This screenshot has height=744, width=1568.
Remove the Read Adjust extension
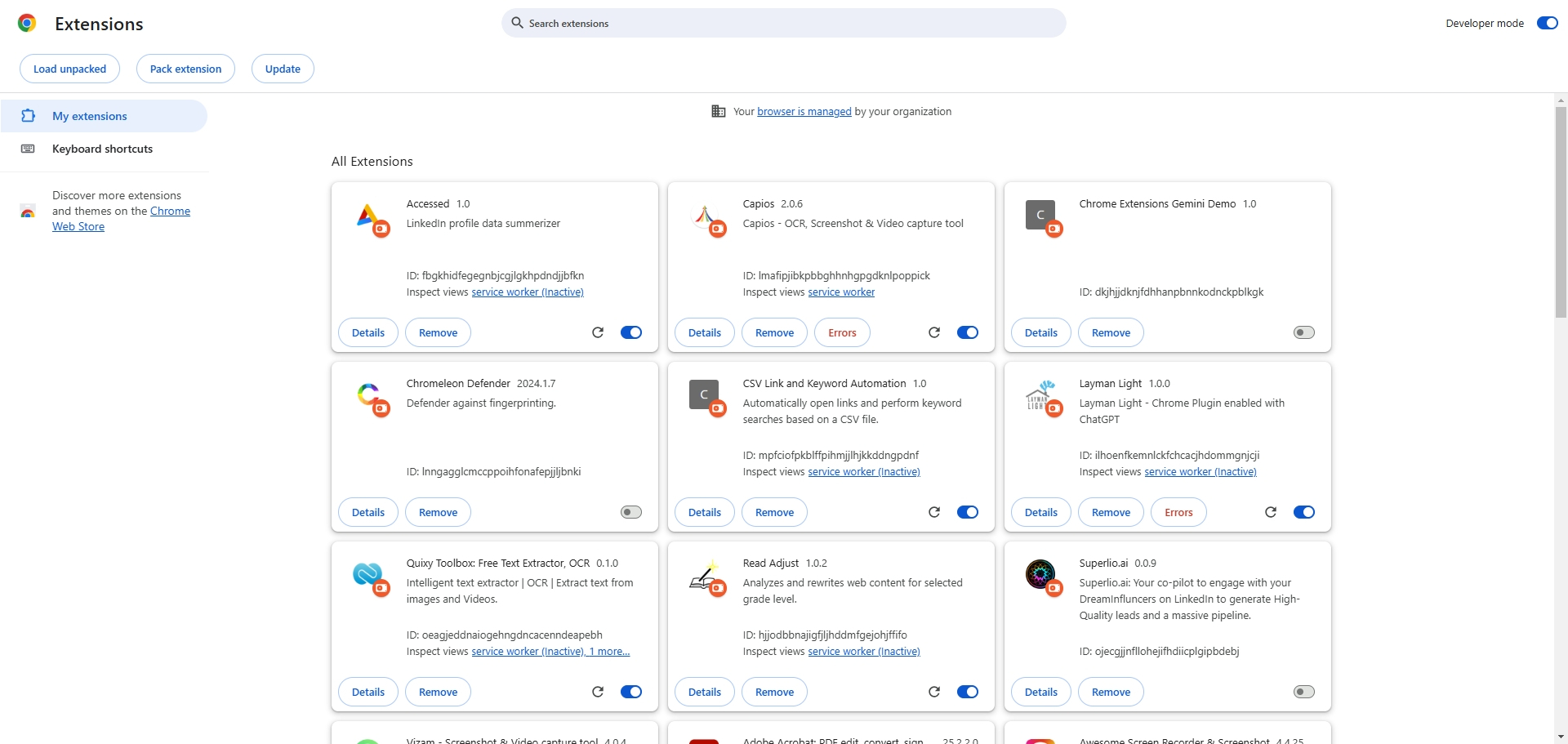774,692
